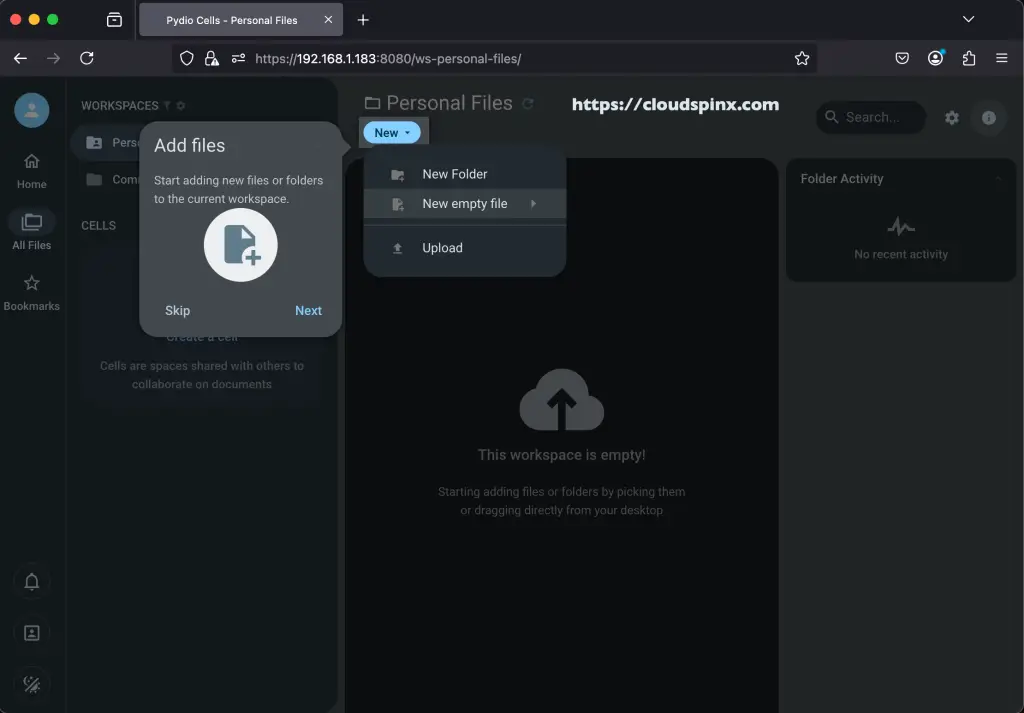The height and width of the screenshot is (713, 1024).
Task: Visit the cloudspinx.com link
Action: (x=676, y=104)
